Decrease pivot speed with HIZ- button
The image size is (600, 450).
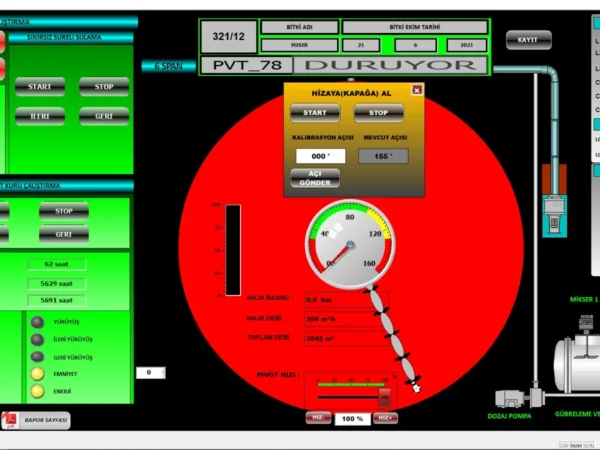click(317, 418)
